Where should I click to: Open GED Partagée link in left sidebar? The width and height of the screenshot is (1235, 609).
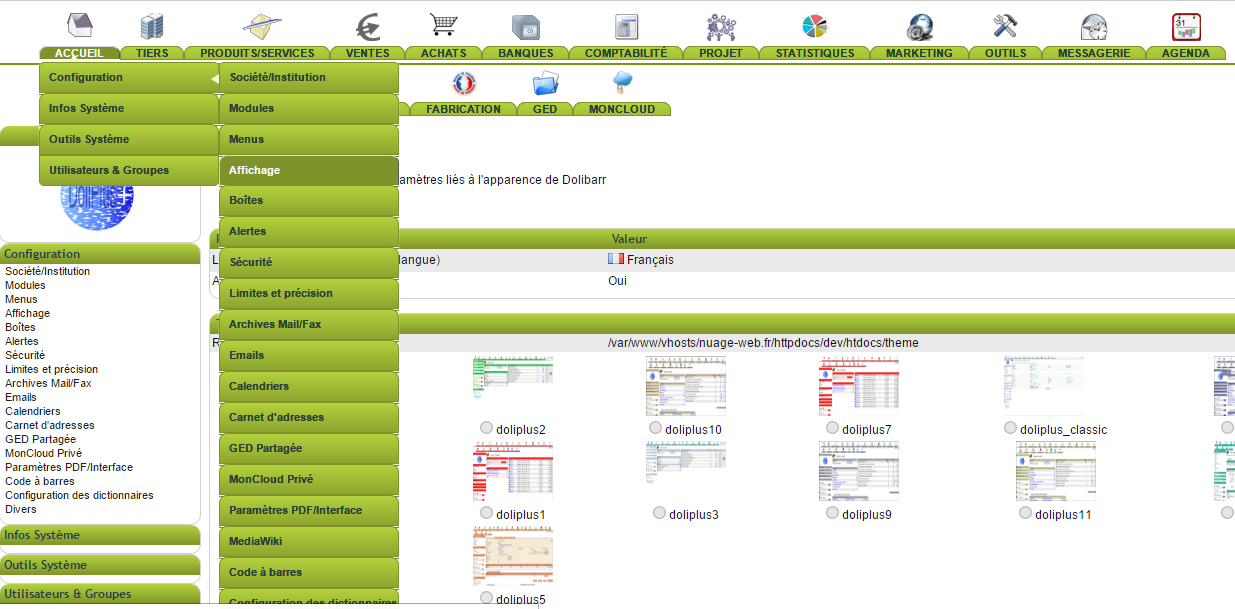40,439
